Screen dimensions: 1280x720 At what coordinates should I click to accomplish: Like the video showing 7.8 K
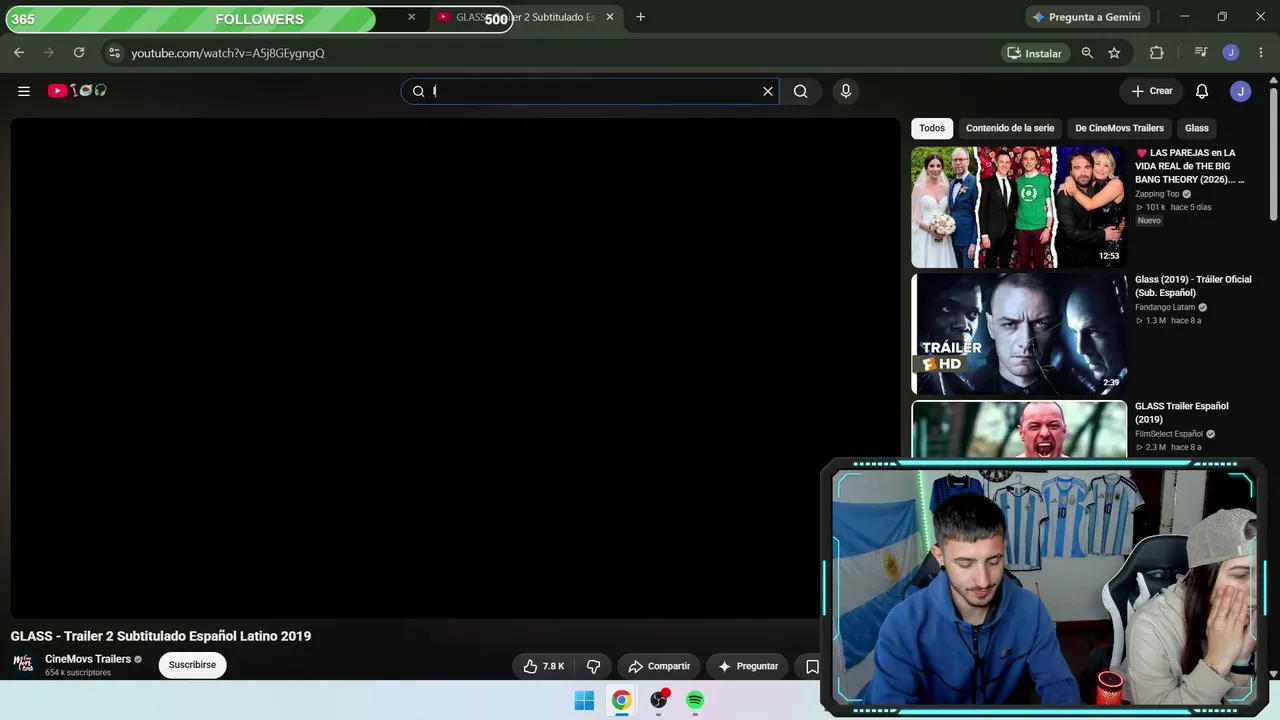point(544,666)
